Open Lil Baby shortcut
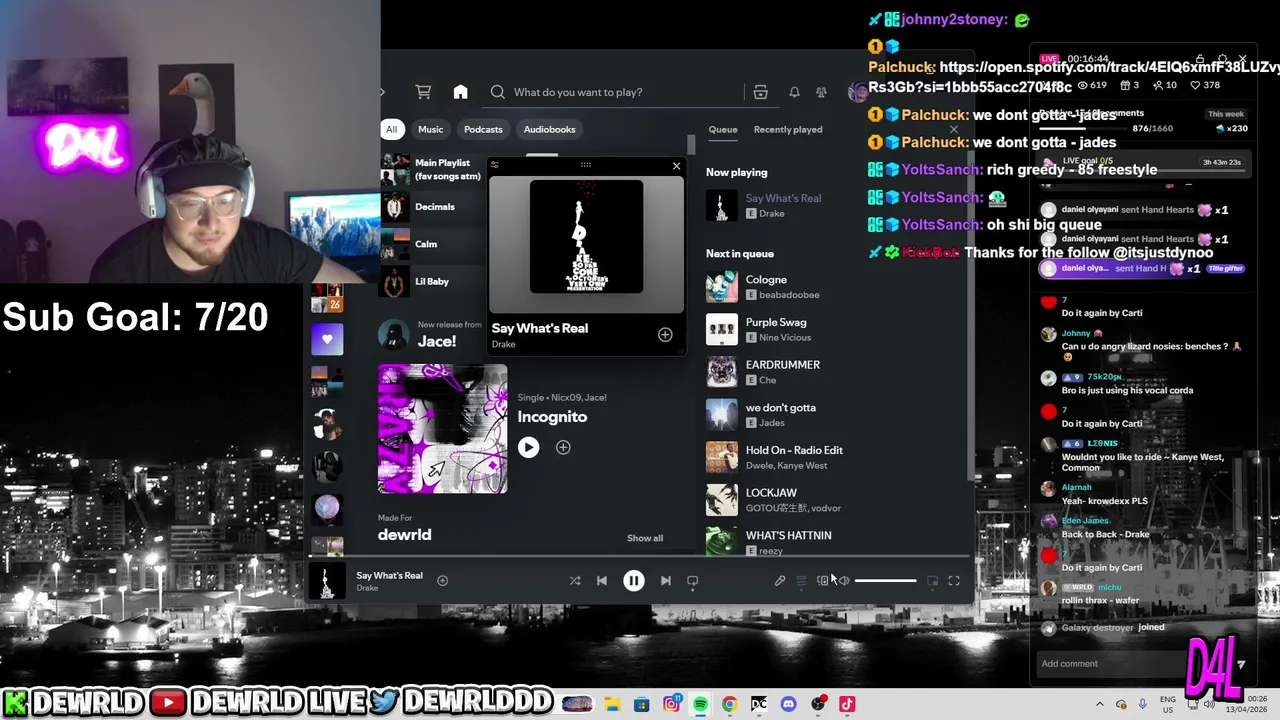 tap(433, 282)
